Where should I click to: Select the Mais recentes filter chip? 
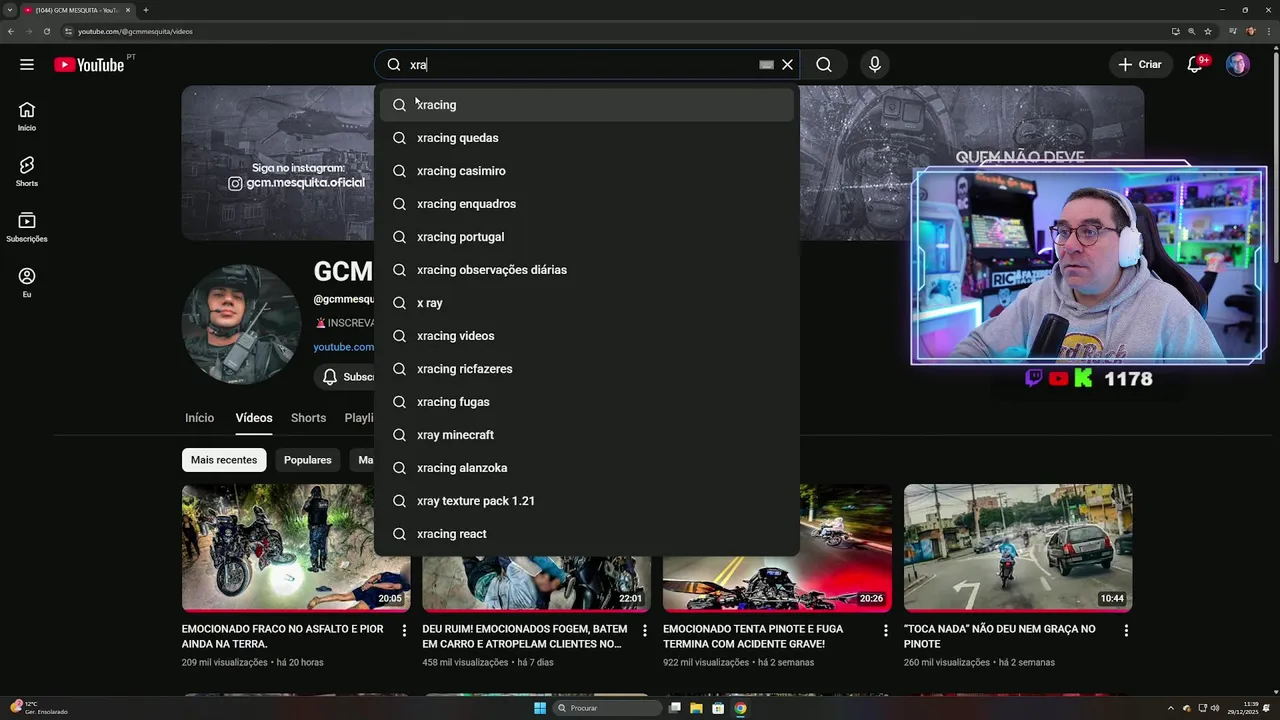[224, 460]
